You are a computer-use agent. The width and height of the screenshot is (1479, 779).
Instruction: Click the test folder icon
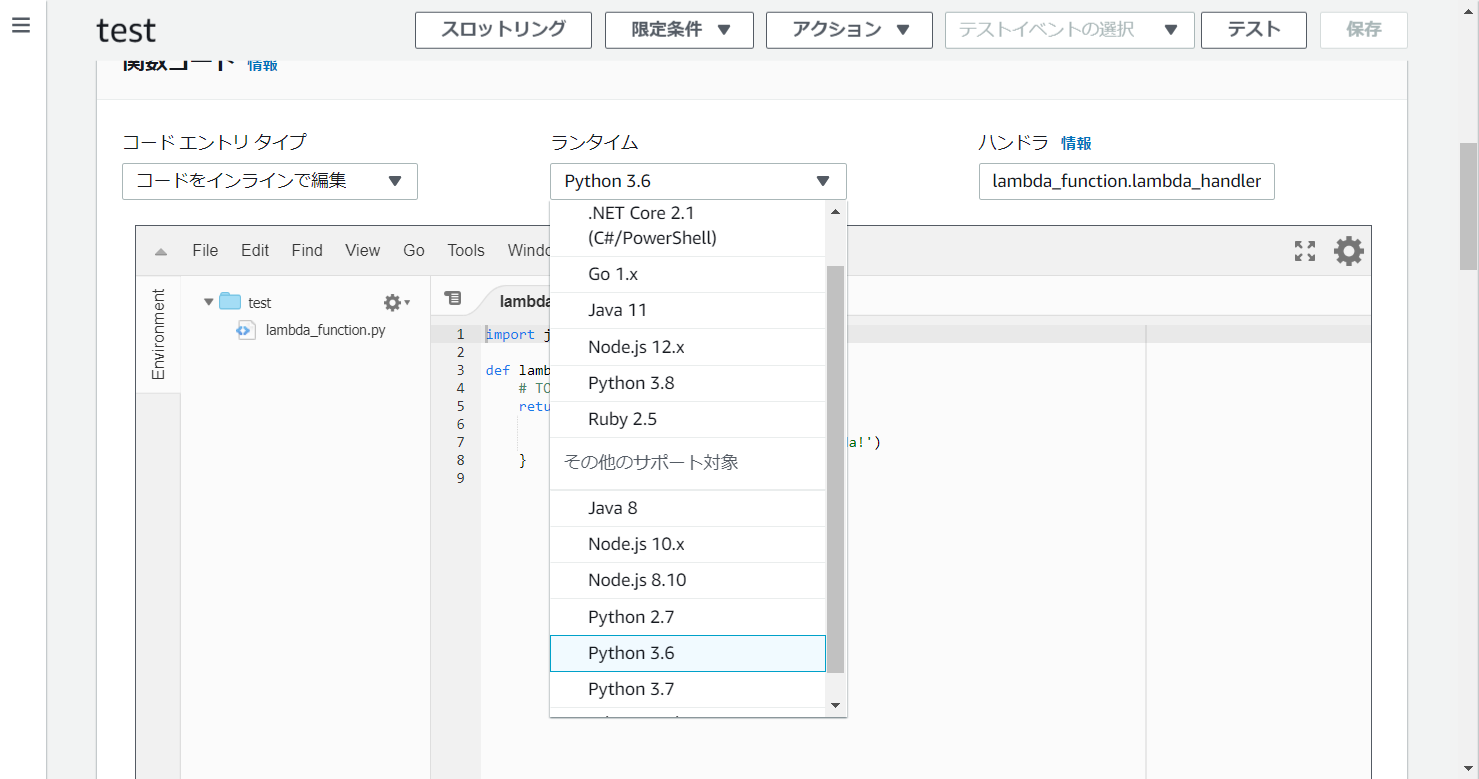click(231, 302)
